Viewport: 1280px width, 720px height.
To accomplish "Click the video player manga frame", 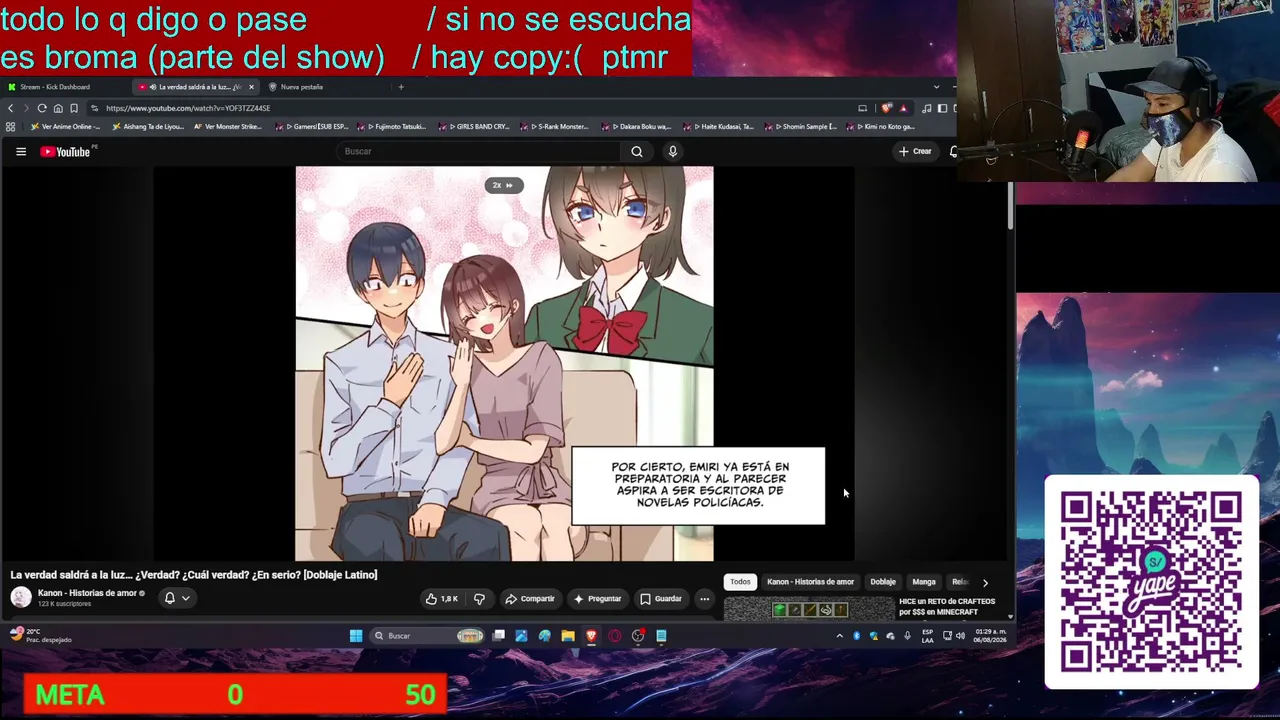I will (x=504, y=363).
